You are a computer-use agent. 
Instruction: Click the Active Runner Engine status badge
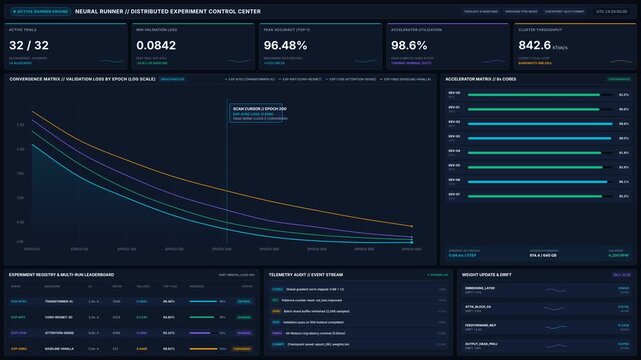click(x=40, y=12)
